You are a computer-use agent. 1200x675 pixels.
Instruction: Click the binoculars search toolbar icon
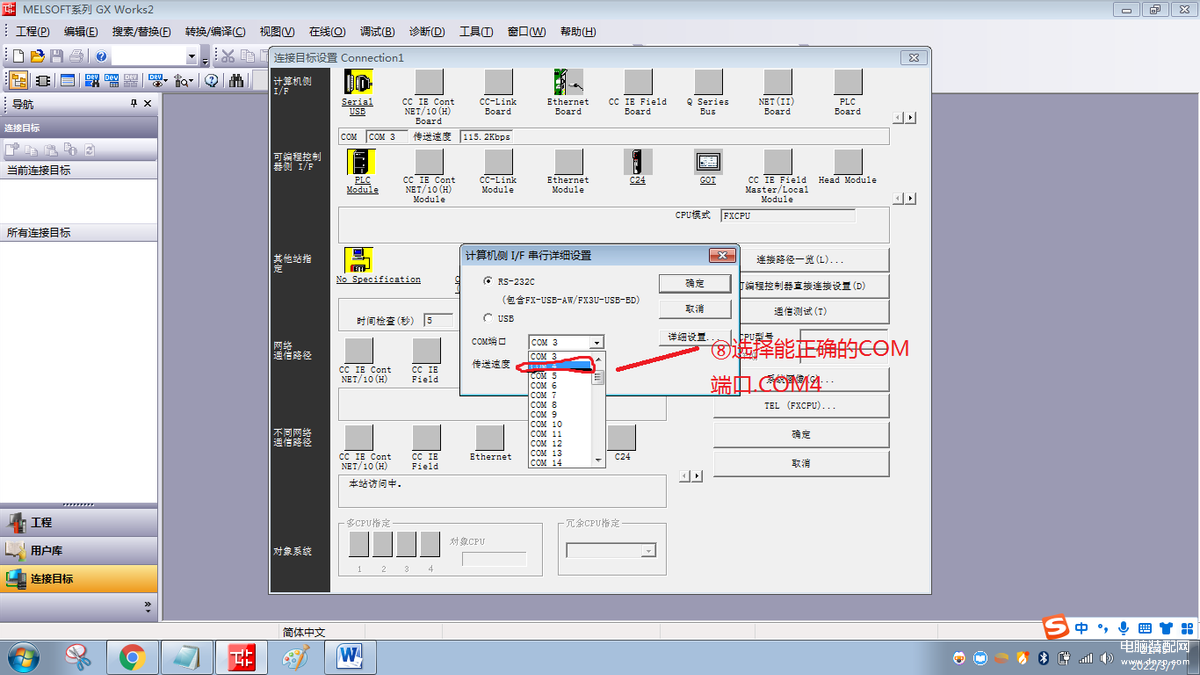pyautogui.click(x=238, y=81)
